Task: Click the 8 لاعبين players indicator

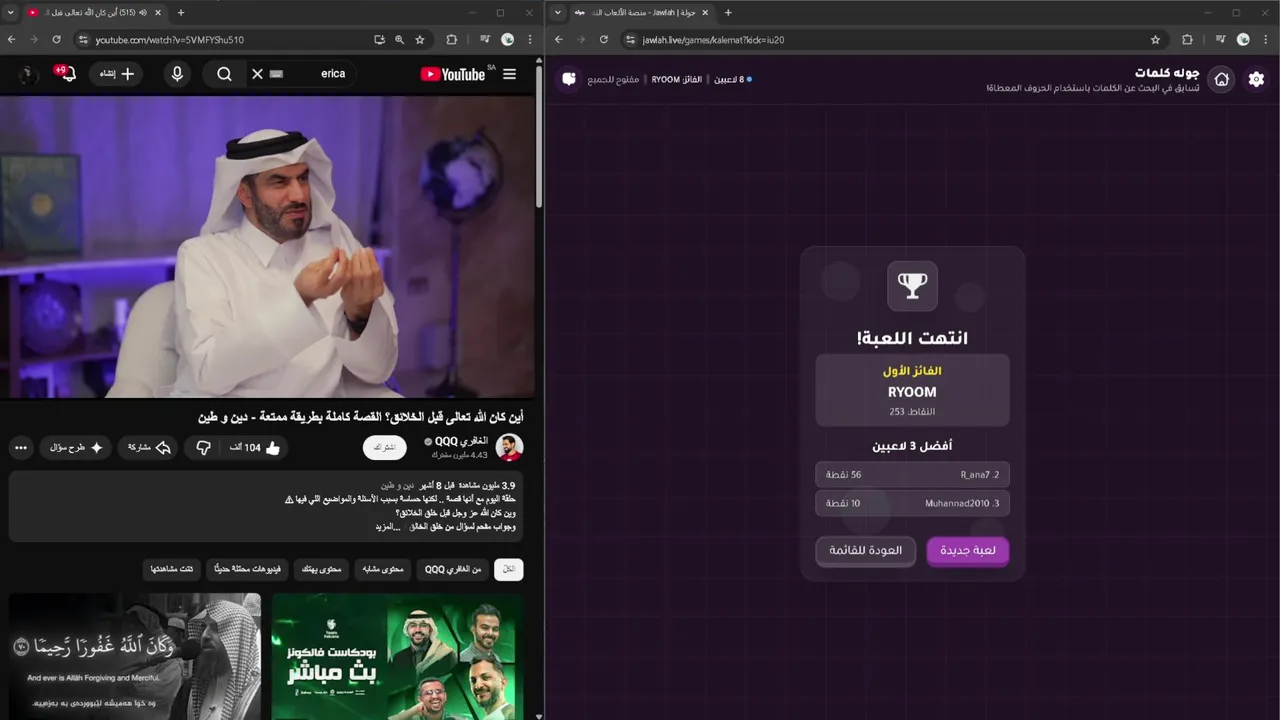Action: tap(732, 79)
